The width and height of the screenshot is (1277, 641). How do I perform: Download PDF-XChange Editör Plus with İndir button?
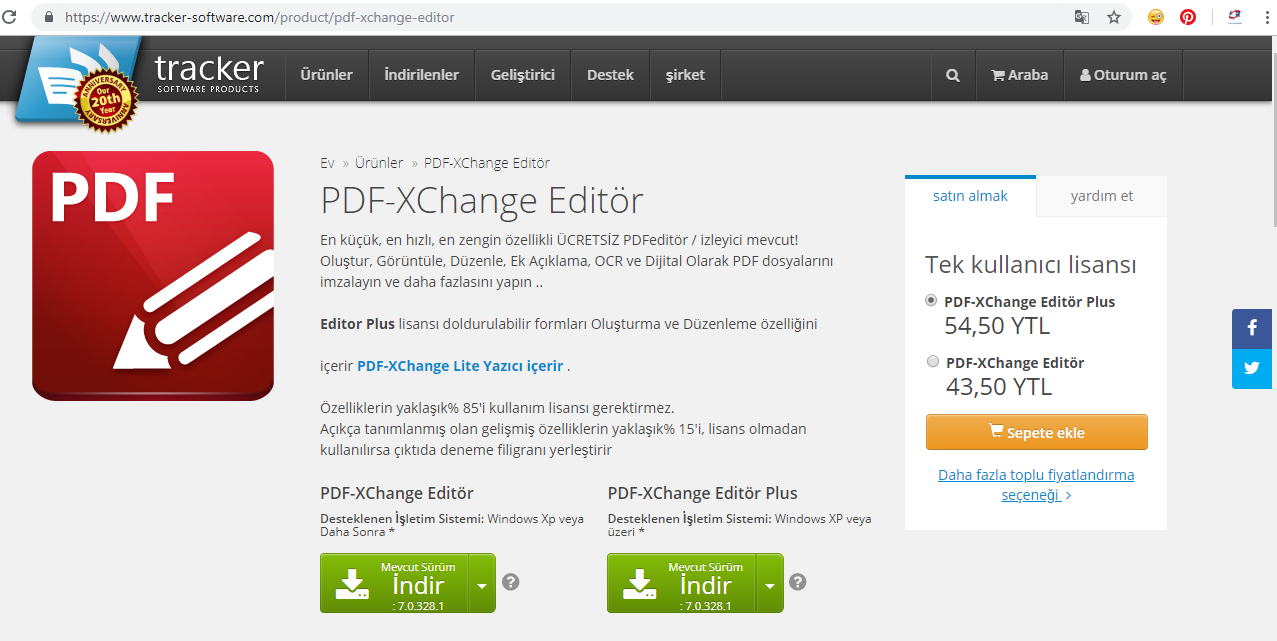point(682,584)
